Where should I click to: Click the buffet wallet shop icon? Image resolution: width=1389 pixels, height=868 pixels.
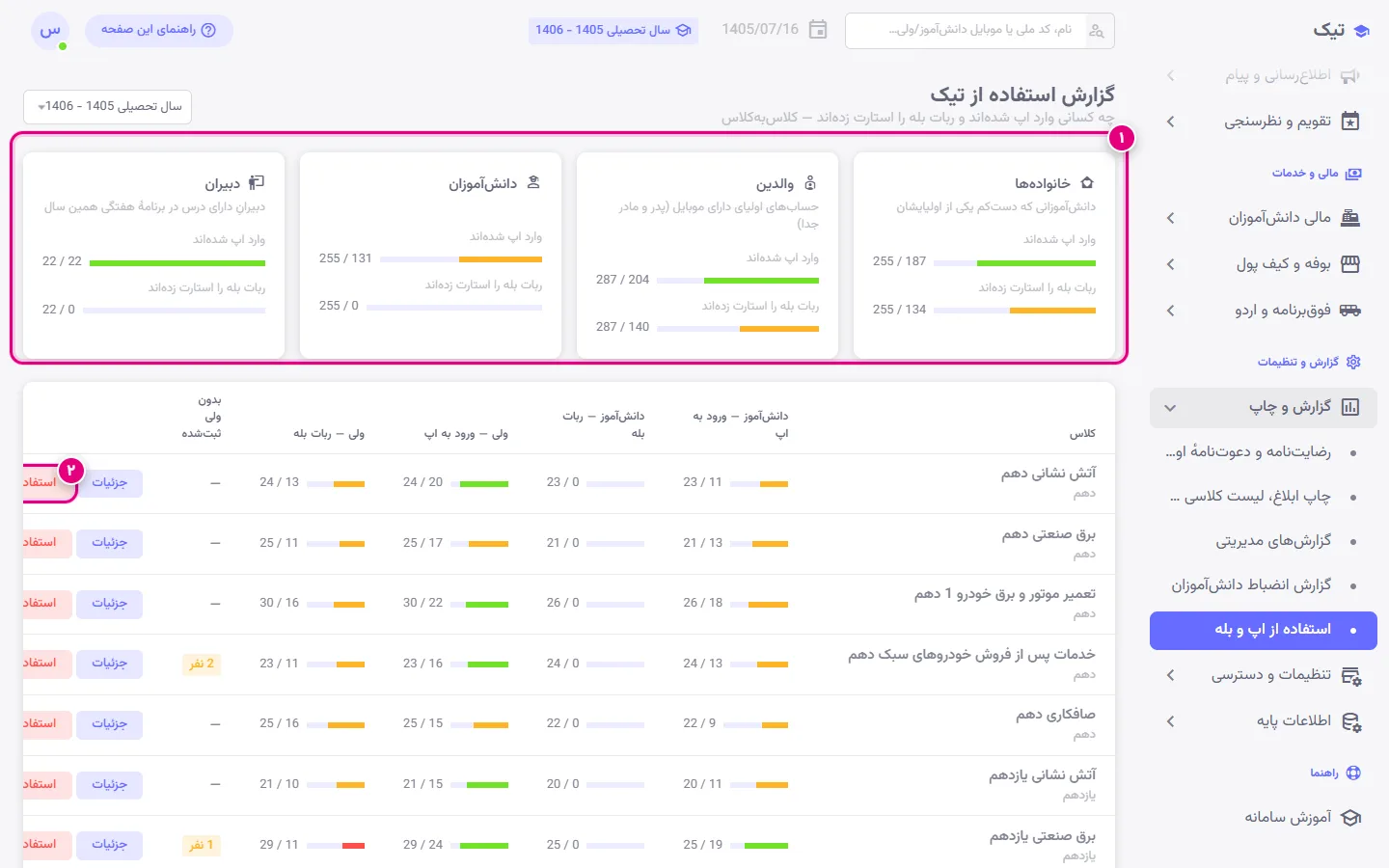click(1350, 264)
